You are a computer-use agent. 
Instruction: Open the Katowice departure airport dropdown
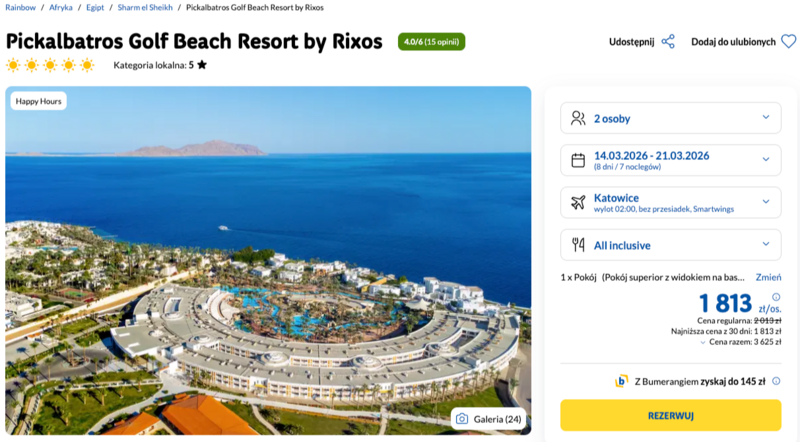pyautogui.click(x=670, y=202)
